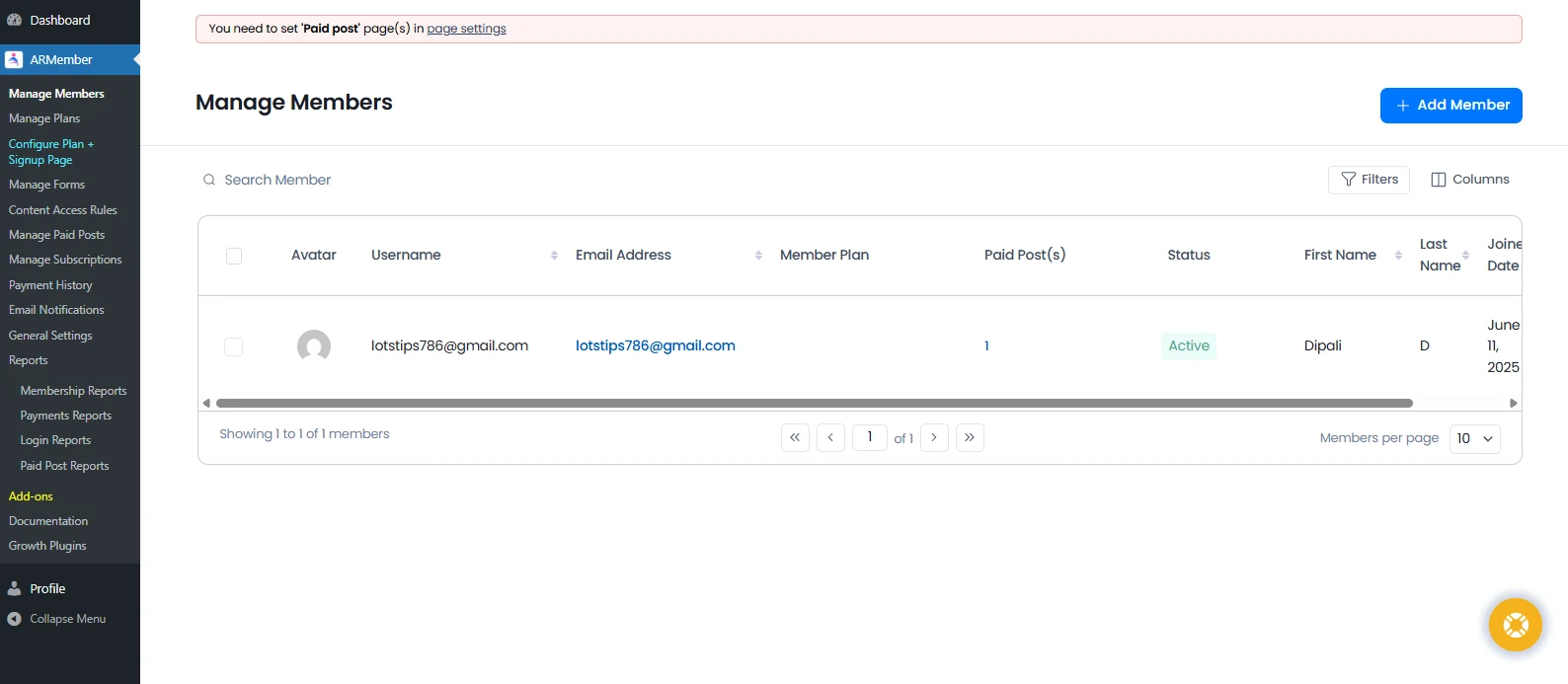Click Filters button
This screenshot has height=684, width=1568.
point(1369,180)
